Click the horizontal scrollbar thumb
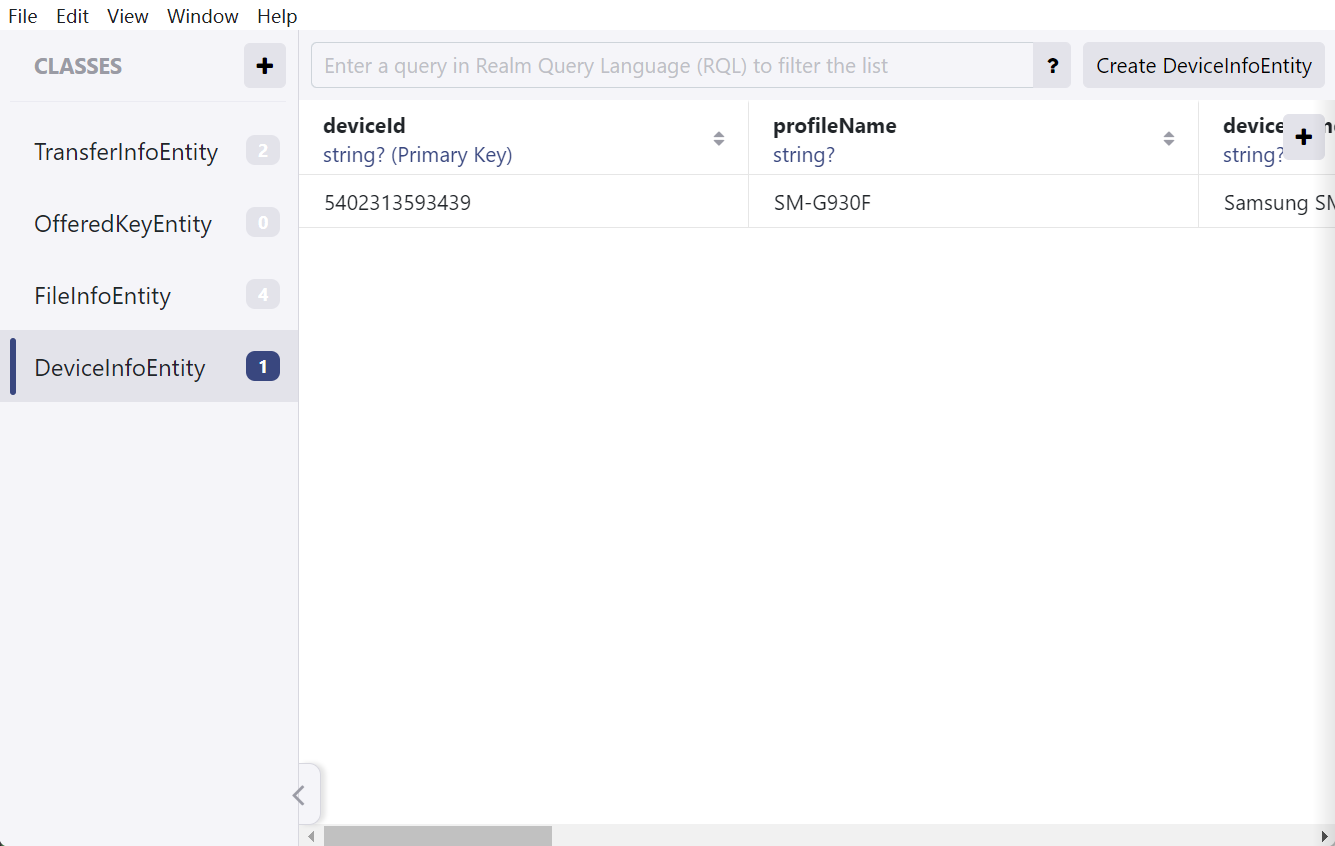This screenshot has width=1335, height=846. tap(438, 835)
